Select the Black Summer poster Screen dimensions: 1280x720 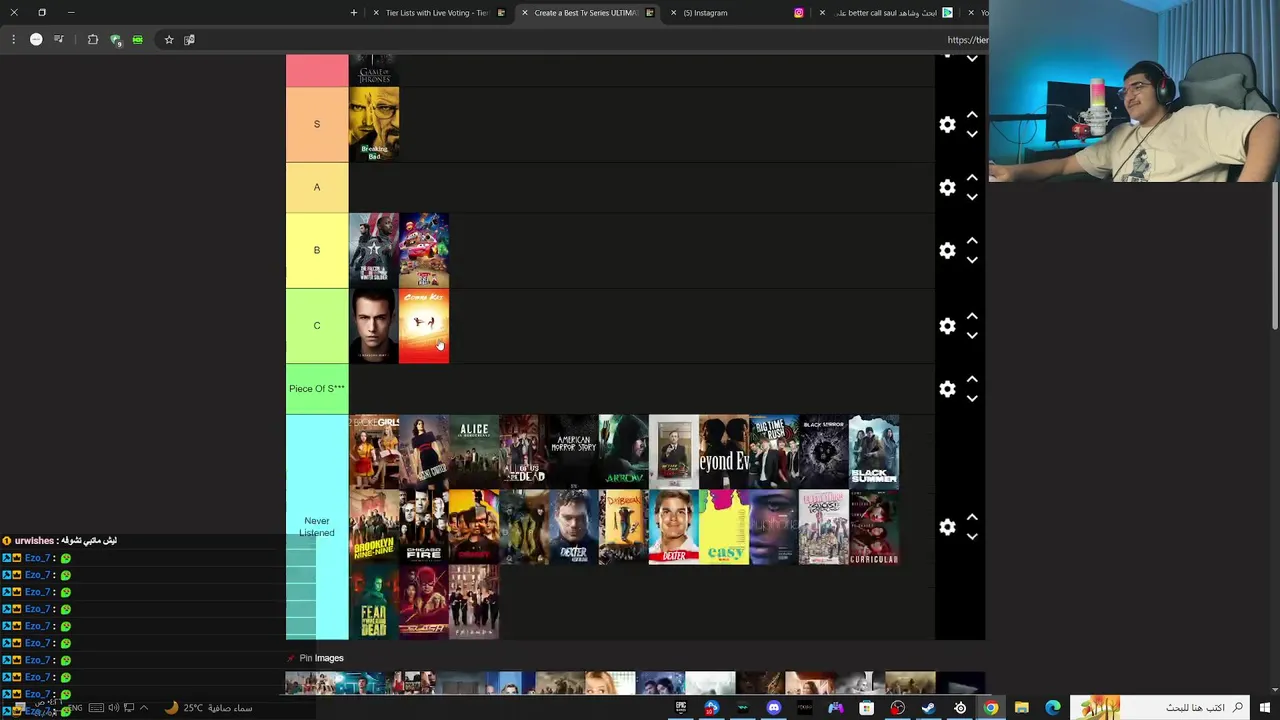(x=874, y=452)
